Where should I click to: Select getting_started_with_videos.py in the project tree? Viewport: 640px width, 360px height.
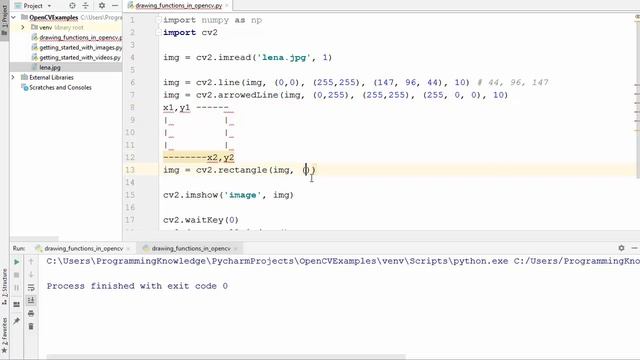click(76, 58)
